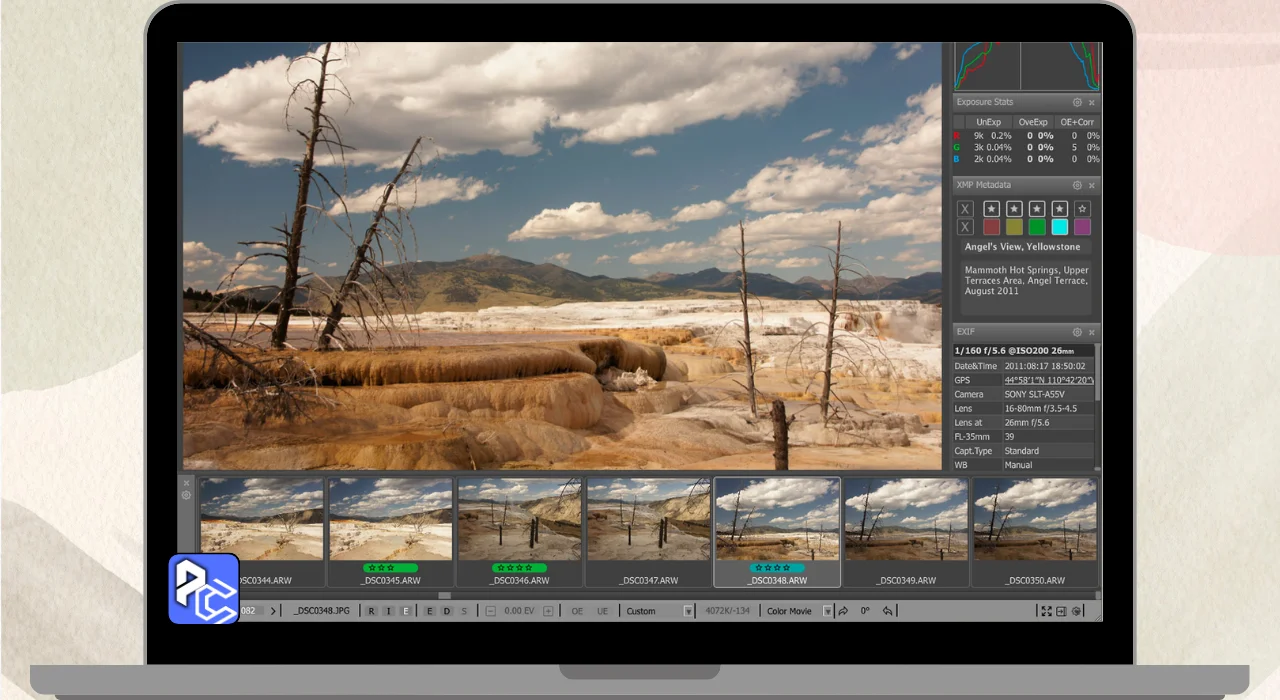The width and height of the screenshot is (1280, 700).
Task: Close the XMP Metadata panel
Action: pyautogui.click(x=1092, y=185)
